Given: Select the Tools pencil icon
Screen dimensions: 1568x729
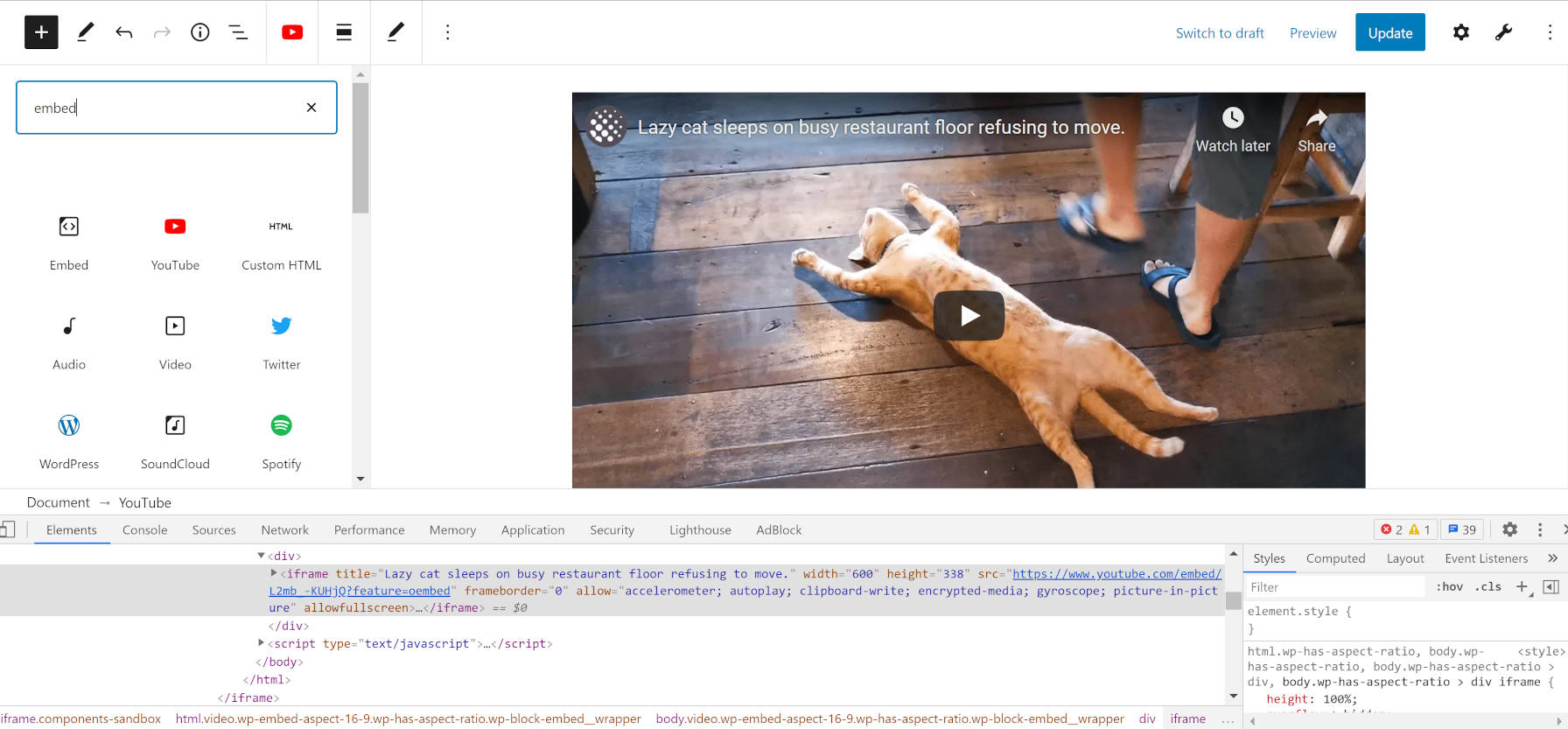Looking at the screenshot, I should click(x=85, y=32).
